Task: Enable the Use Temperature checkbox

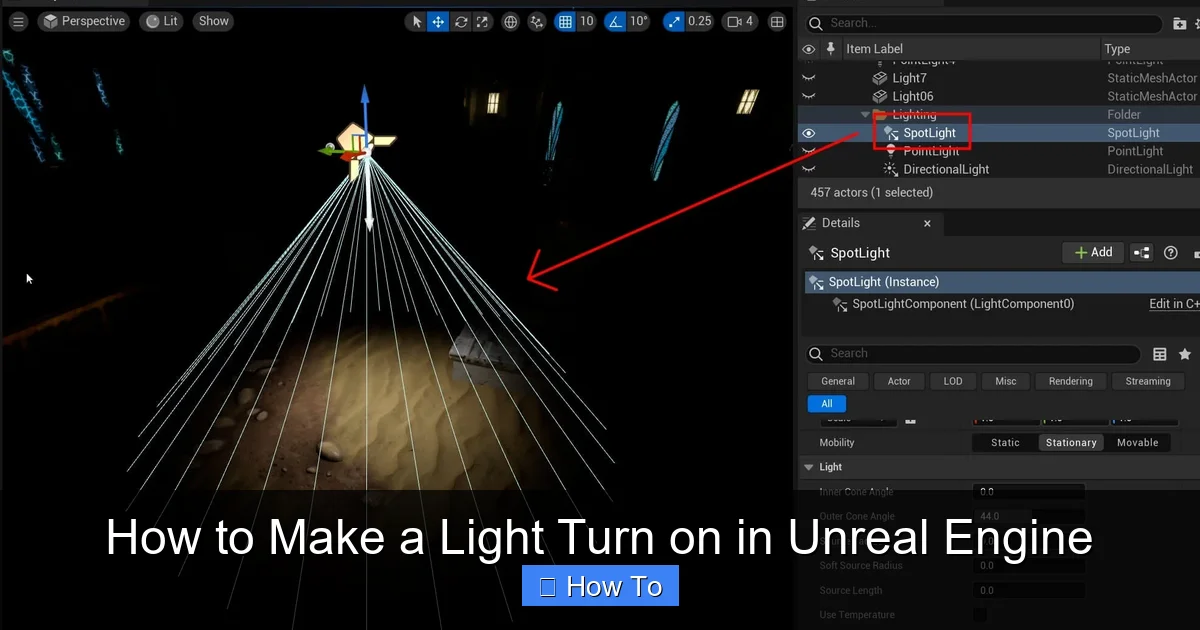Action: click(979, 615)
